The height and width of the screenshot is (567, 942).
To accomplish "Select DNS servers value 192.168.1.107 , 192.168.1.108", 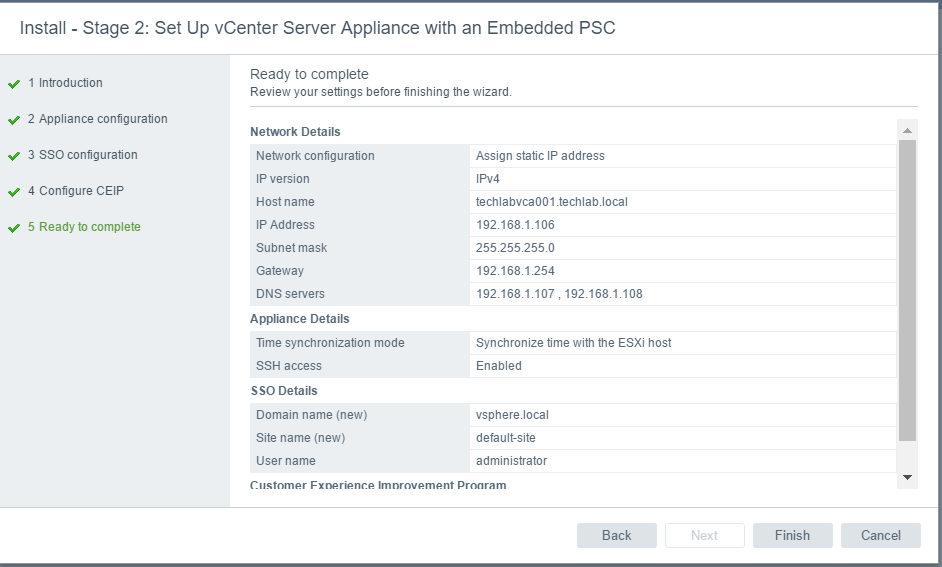I will pyautogui.click(x=559, y=294).
